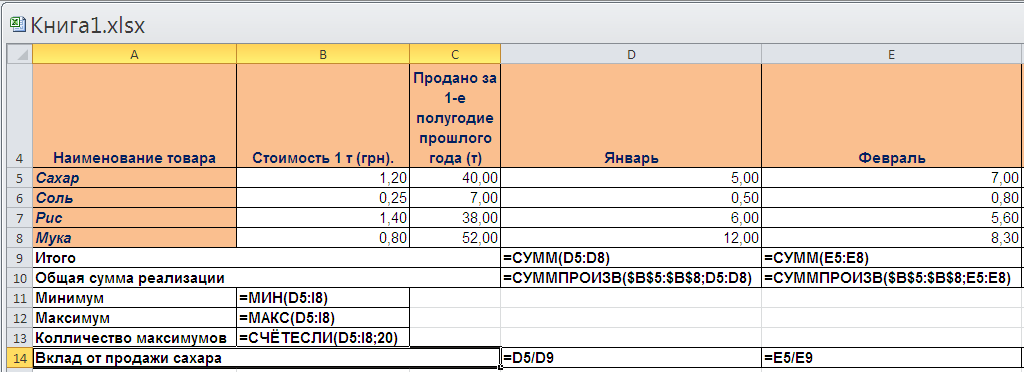Click the 'Наименование товара' header cell

[135, 116]
